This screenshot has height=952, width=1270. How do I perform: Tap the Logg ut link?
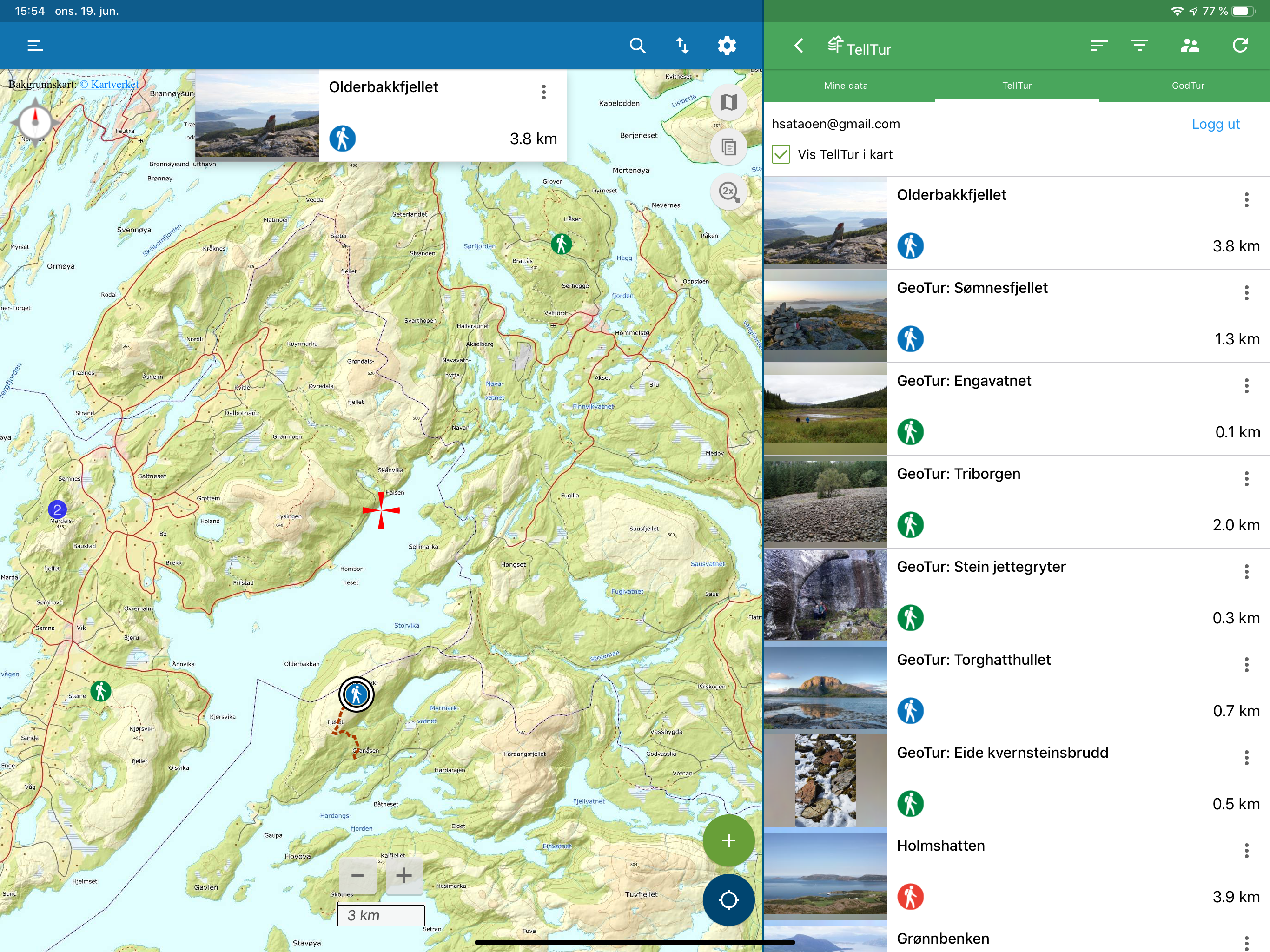click(1216, 124)
